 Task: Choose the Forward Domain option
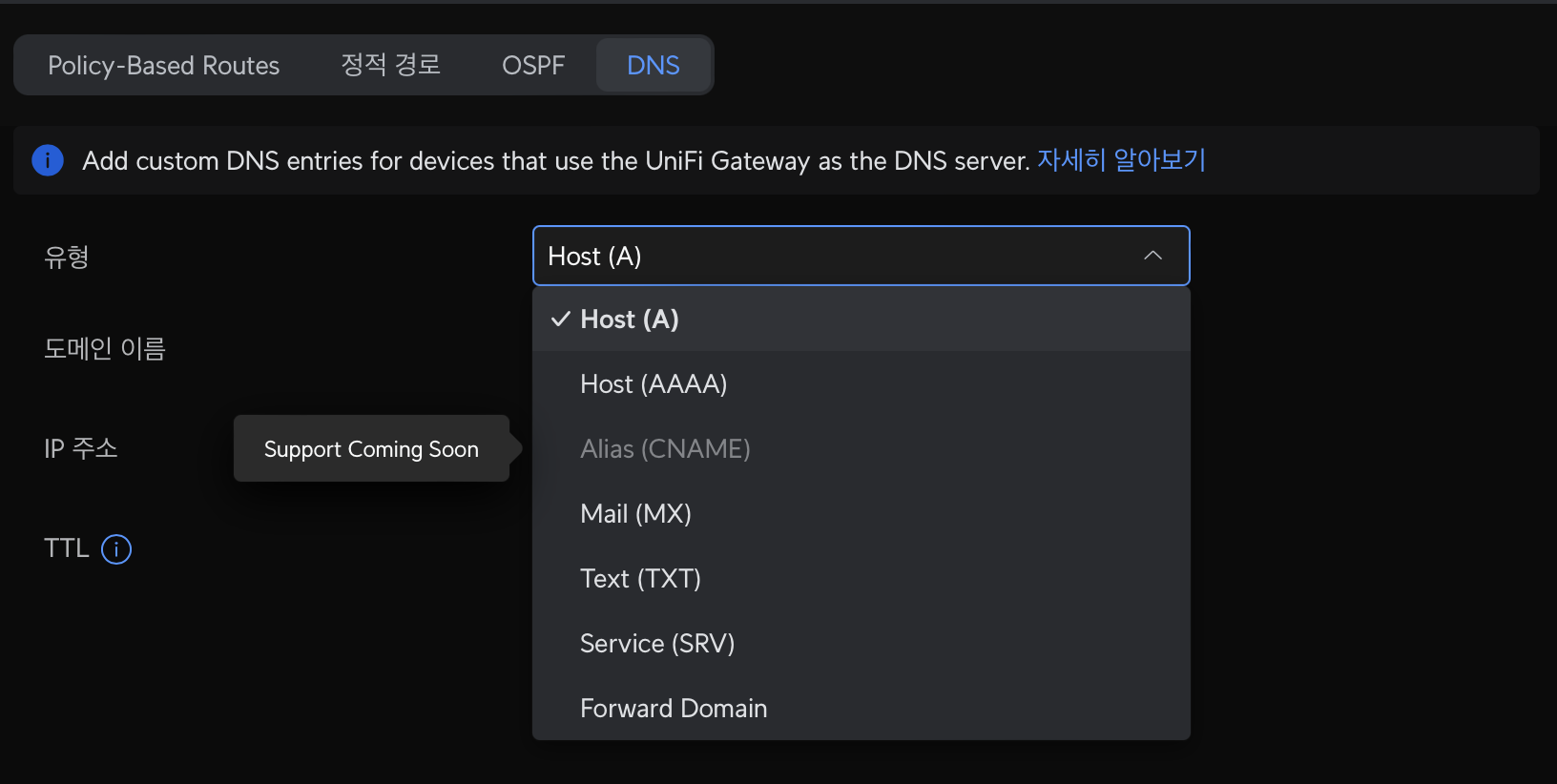pyautogui.click(x=674, y=709)
